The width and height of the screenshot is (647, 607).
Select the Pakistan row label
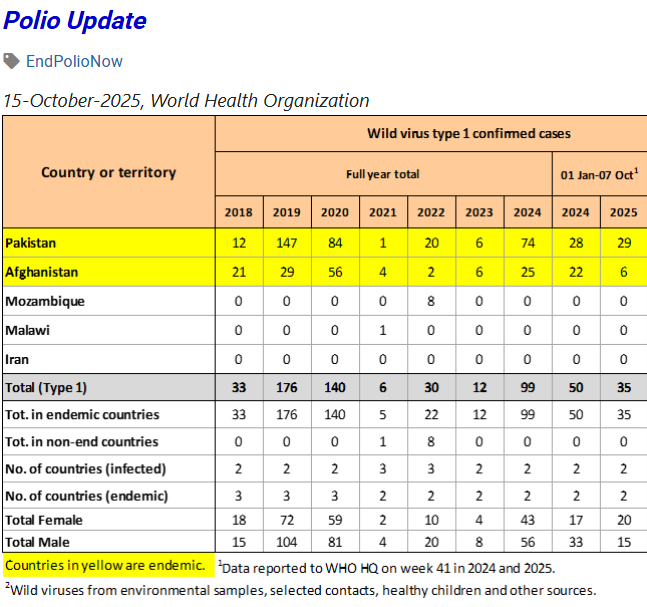[x=31, y=243]
